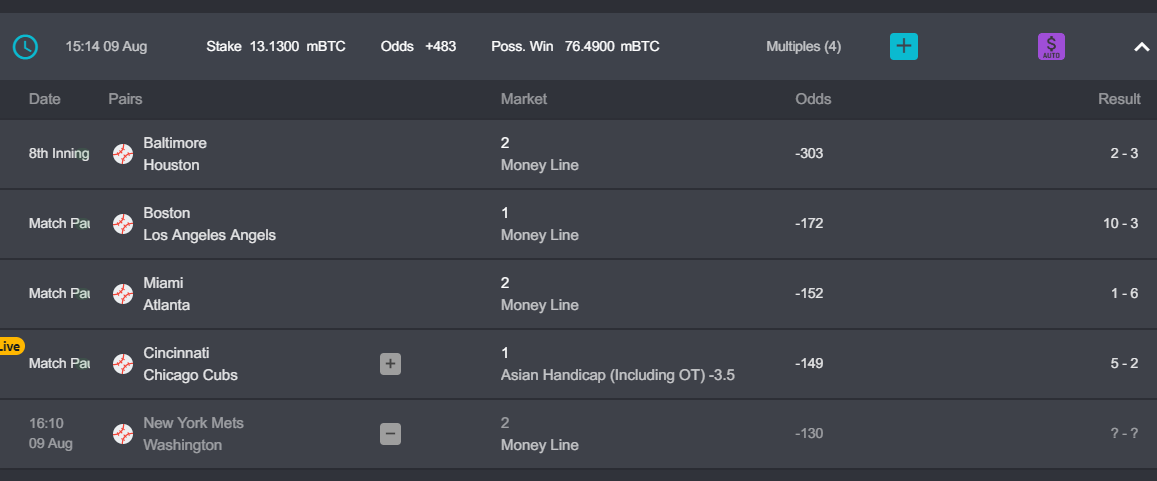
Task: Click the clock pending-bet icon
Action: coord(25,47)
